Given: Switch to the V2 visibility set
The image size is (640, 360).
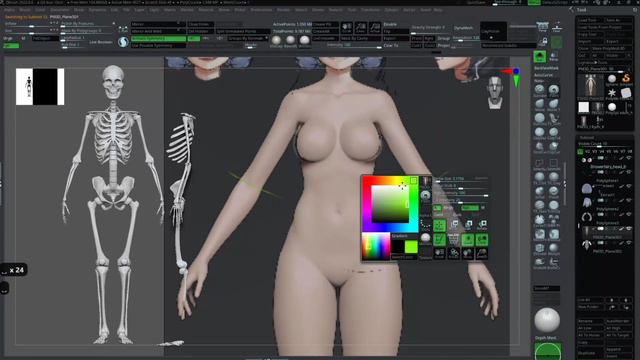Looking at the screenshot, I should click(x=587, y=151).
